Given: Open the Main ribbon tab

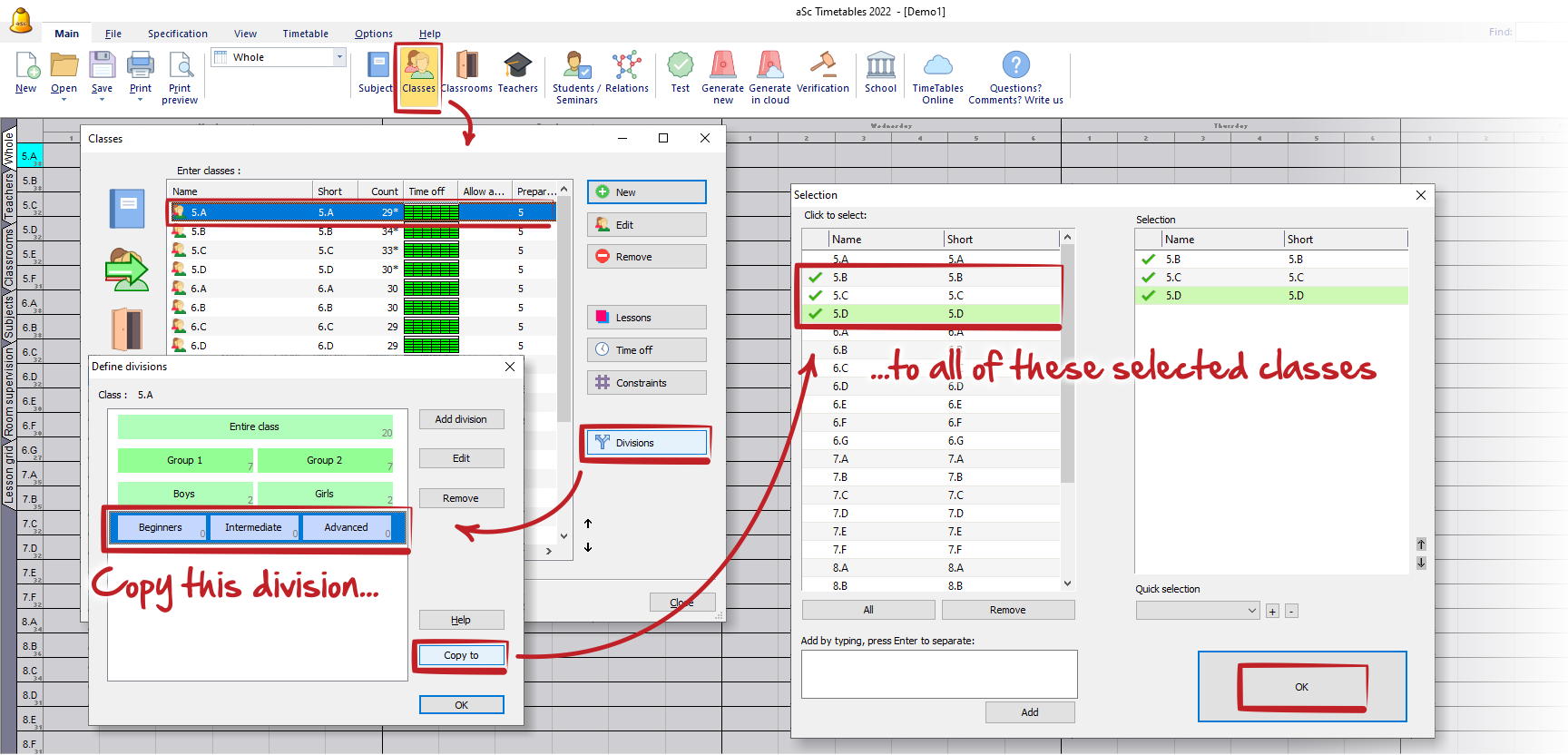Looking at the screenshot, I should pyautogui.click(x=67, y=34).
